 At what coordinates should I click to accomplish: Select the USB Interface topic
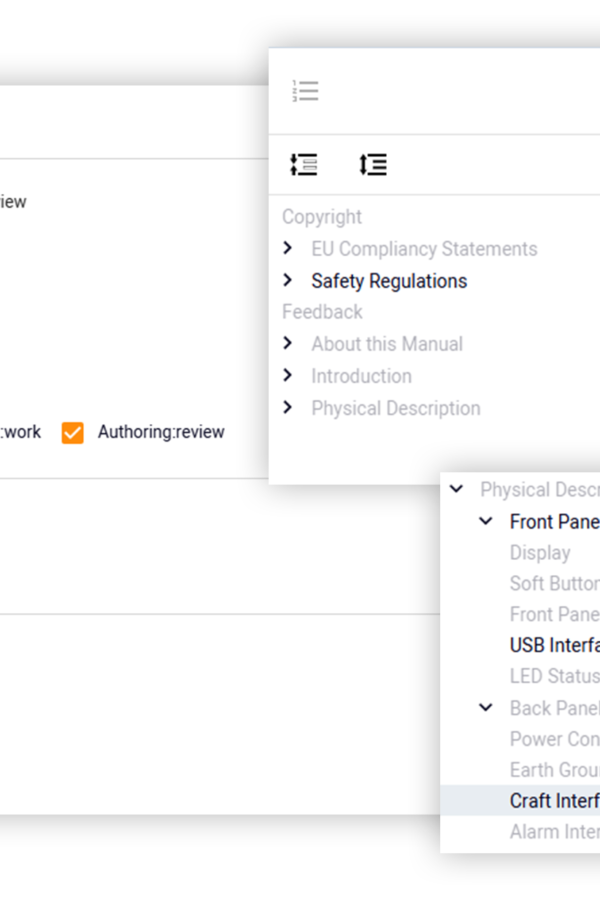(x=555, y=645)
